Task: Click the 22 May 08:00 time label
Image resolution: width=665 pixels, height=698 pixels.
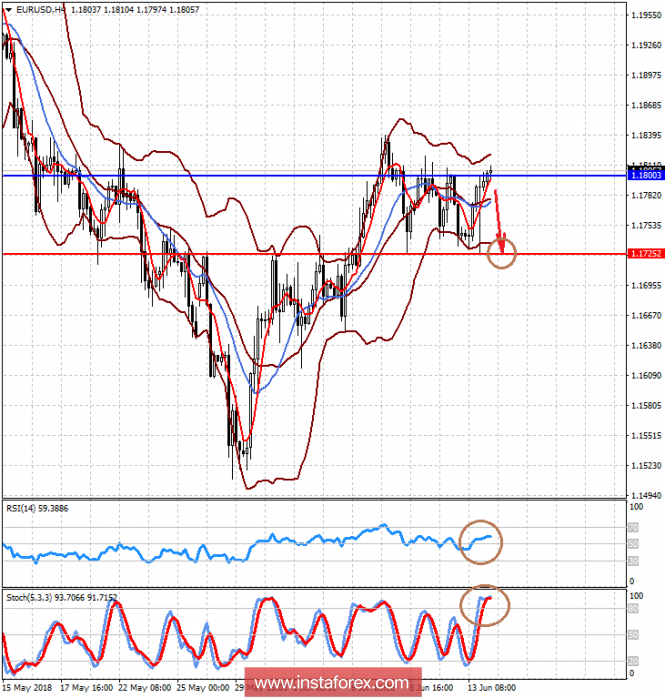Action: coord(145,688)
